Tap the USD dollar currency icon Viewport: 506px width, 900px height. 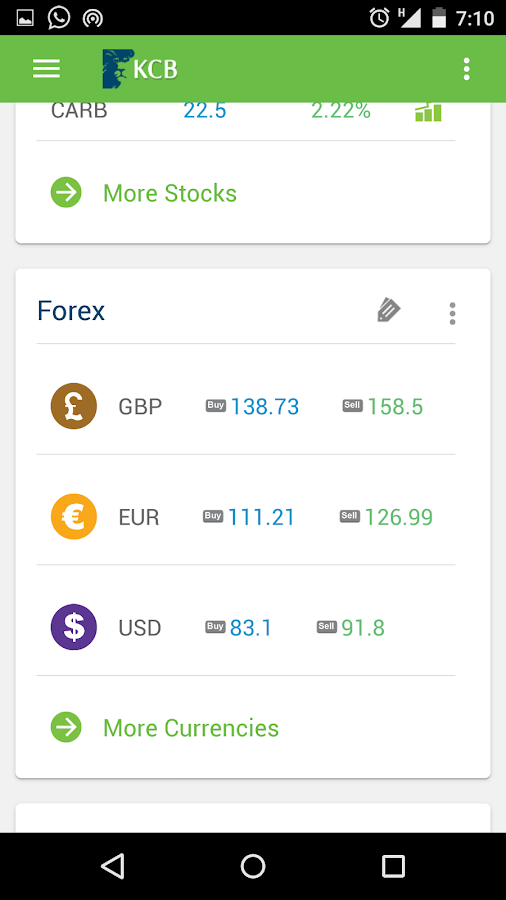(x=73, y=627)
